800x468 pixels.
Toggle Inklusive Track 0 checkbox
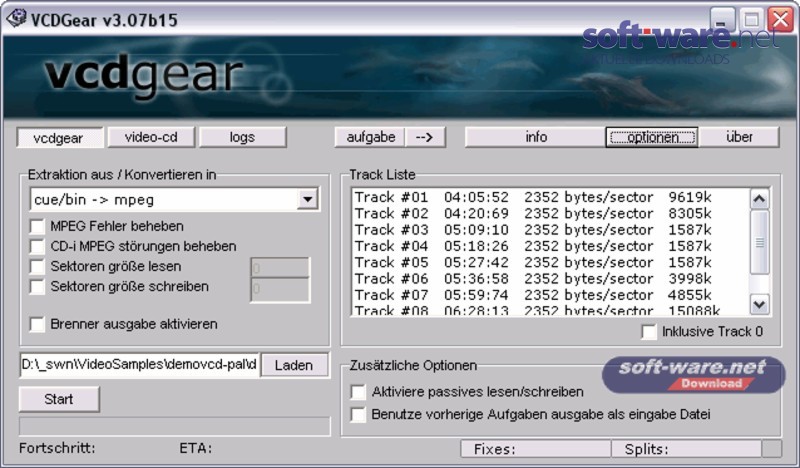click(x=649, y=332)
